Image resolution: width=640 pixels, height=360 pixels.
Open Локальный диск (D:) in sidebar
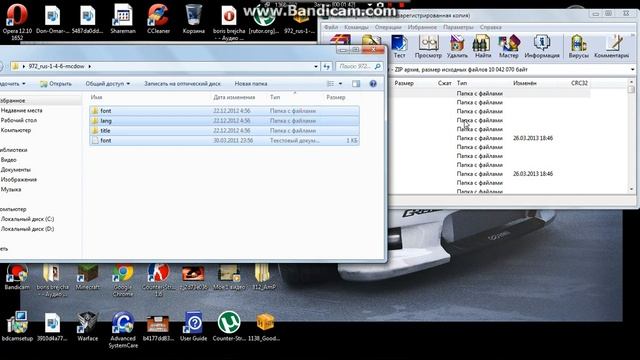point(27,229)
